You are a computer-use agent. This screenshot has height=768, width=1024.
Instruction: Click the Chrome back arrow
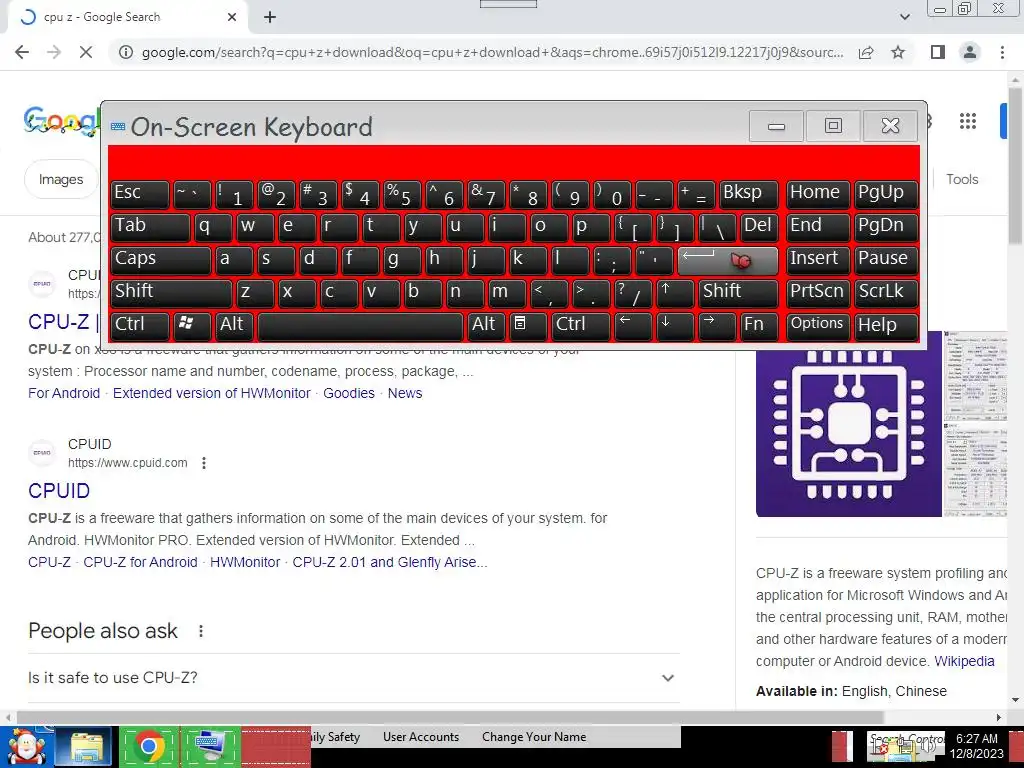tap(22, 52)
